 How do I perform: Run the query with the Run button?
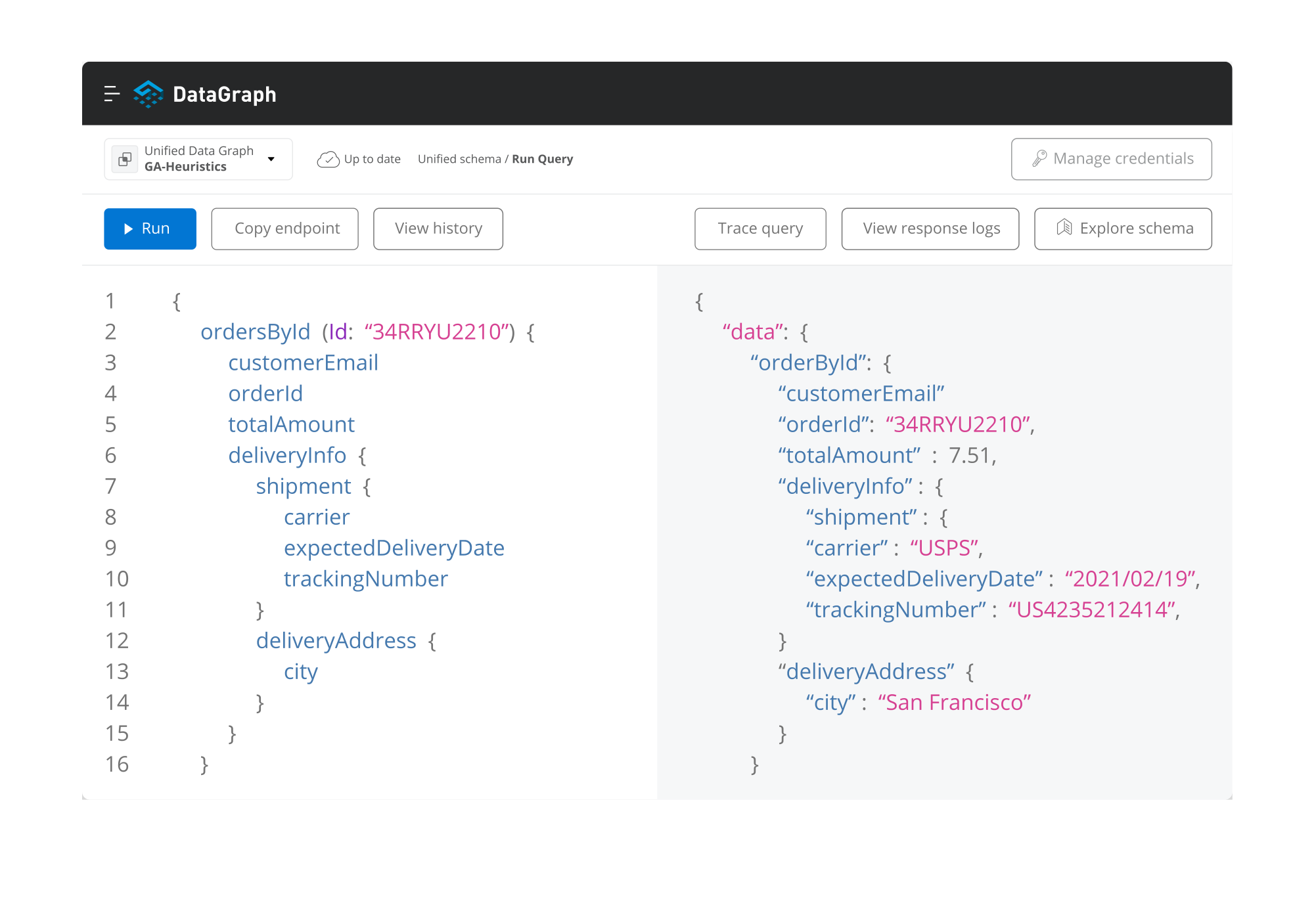(x=150, y=229)
